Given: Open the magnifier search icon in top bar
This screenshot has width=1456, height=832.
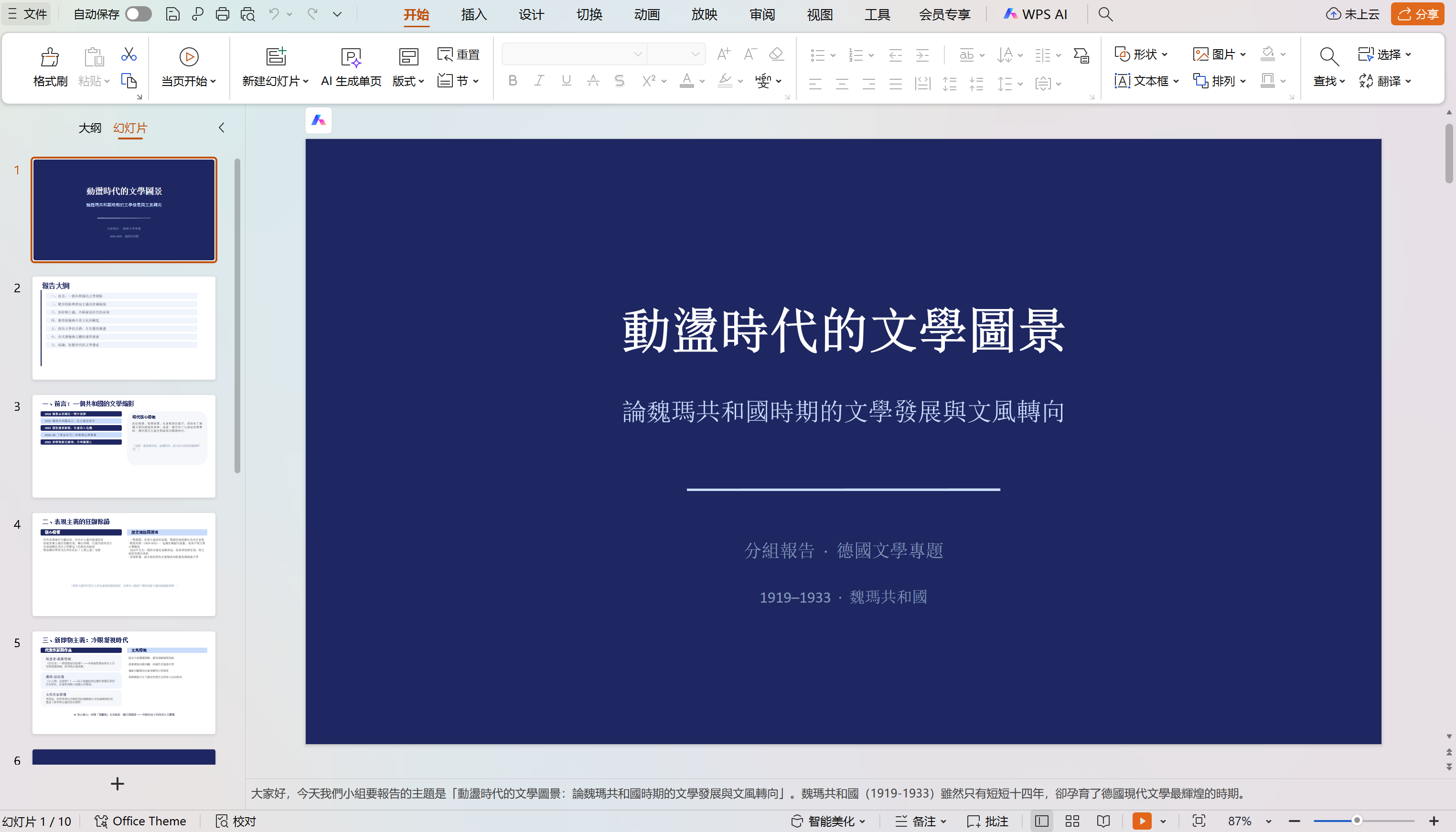Looking at the screenshot, I should click(x=1106, y=14).
